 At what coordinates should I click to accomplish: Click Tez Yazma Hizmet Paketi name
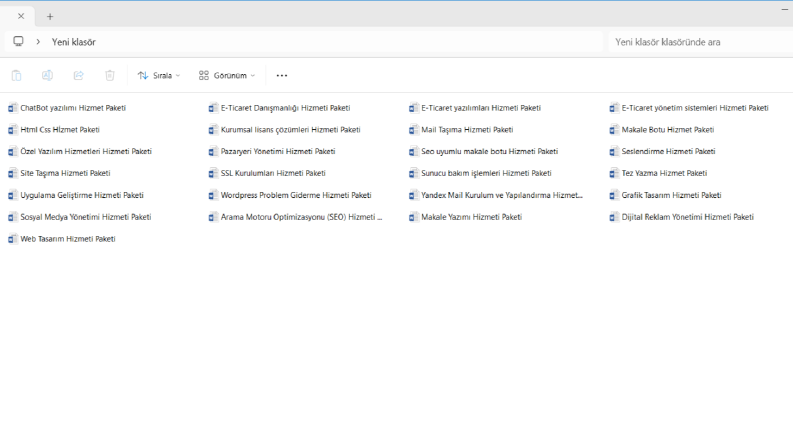664,173
